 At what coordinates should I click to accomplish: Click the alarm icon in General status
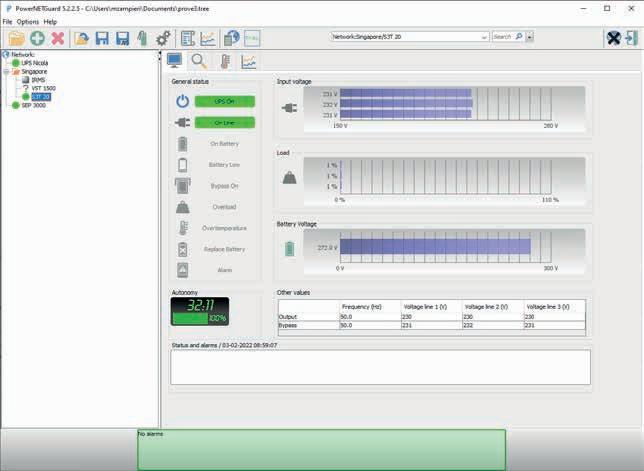click(x=183, y=270)
